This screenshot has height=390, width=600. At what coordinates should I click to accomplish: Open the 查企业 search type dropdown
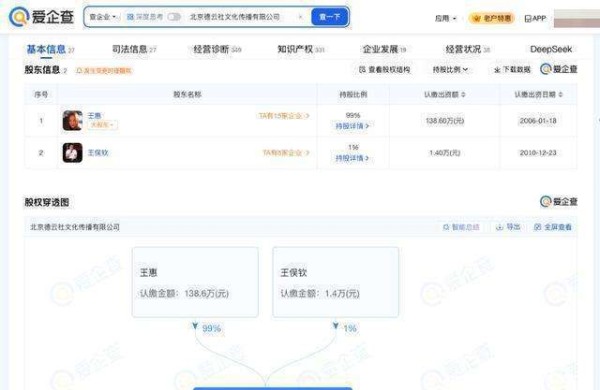point(102,17)
